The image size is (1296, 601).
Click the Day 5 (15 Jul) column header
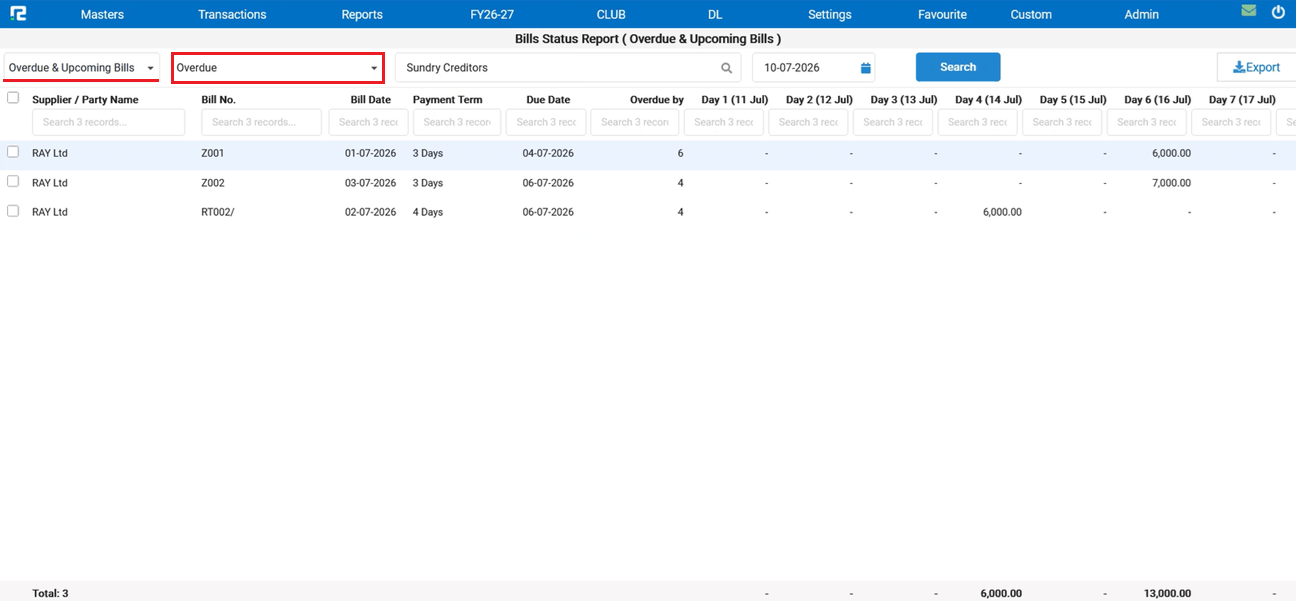[x=1073, y=100]
